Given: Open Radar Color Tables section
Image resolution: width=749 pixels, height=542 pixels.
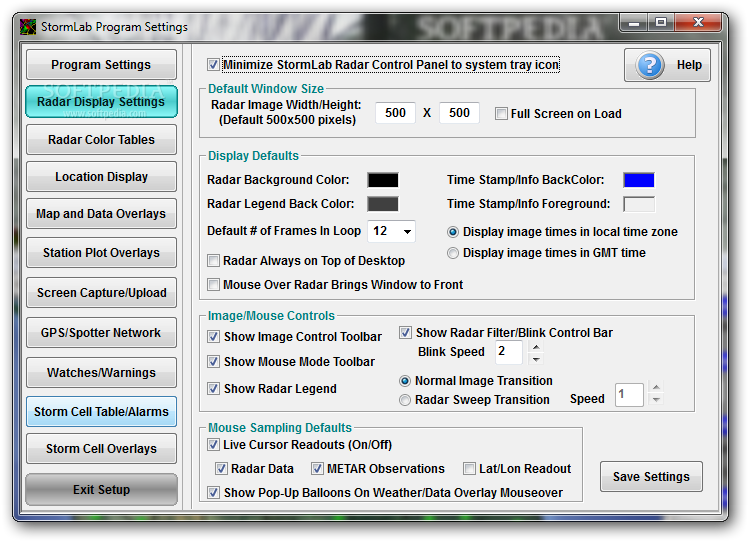Looking at the screenshot, I should 101,139.
